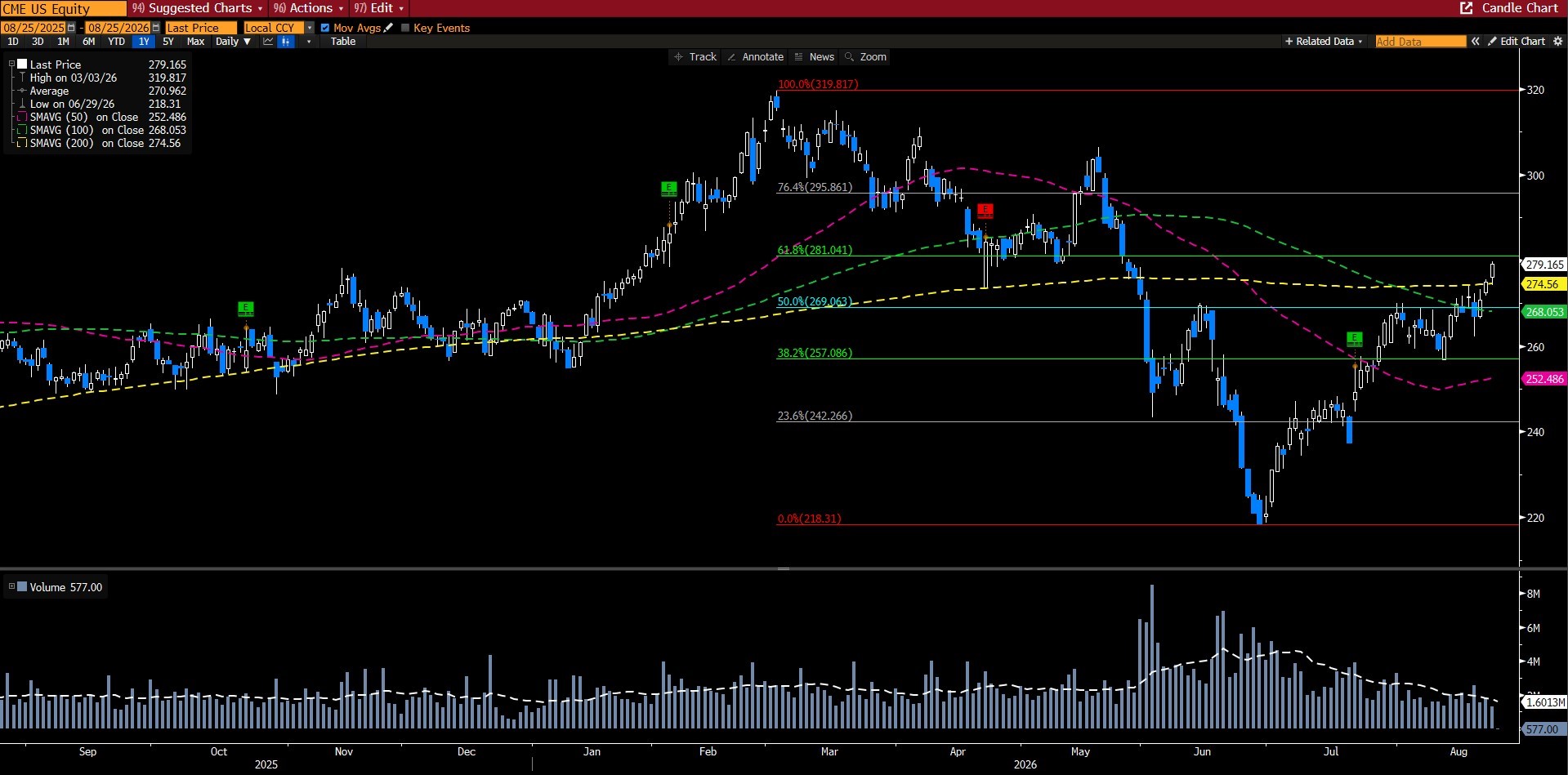Click the 1.6013M volume axis tag

pos(1544,702)
